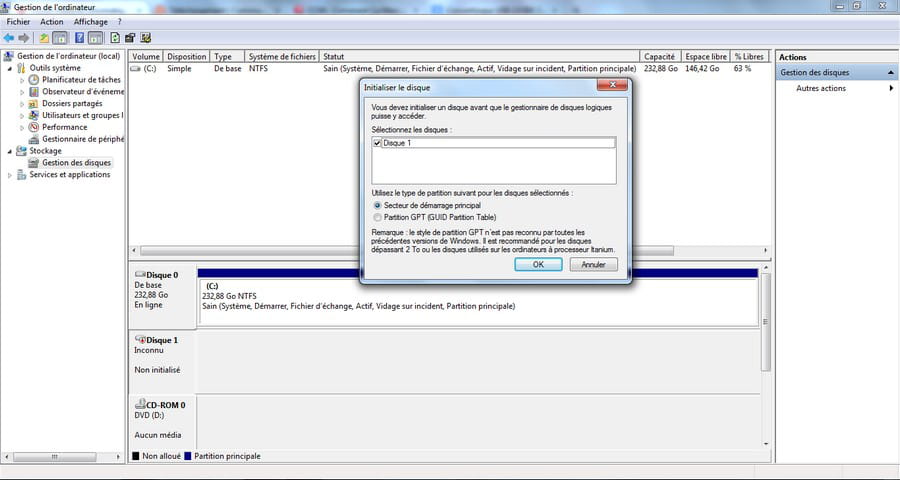Viewport: 900px width, 480px height.
Task: Close the Initialiser le disque dialog
Action: (612, 85)
